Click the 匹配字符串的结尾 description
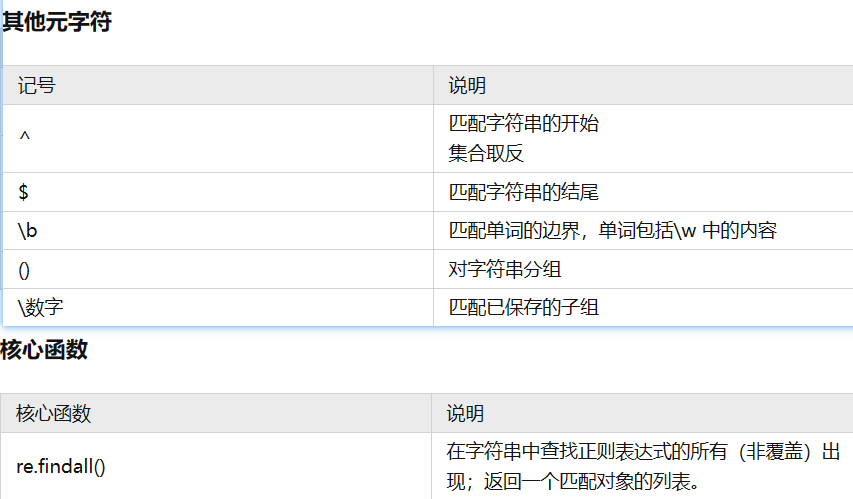 point(524,192)
